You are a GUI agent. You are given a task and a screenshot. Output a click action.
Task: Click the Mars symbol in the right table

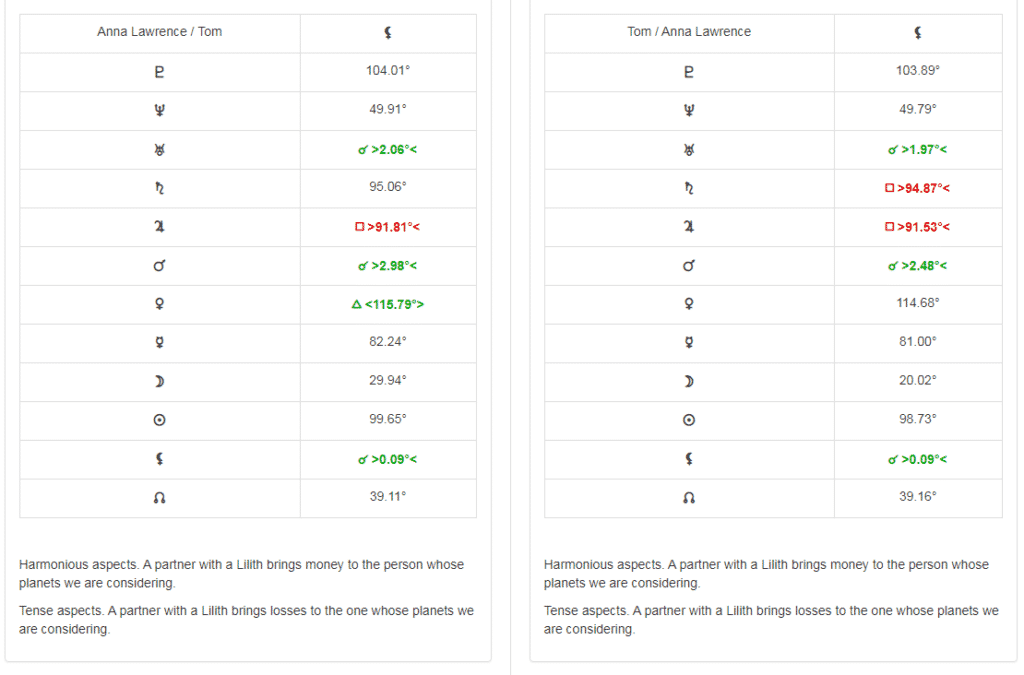(x=689, y=265)
